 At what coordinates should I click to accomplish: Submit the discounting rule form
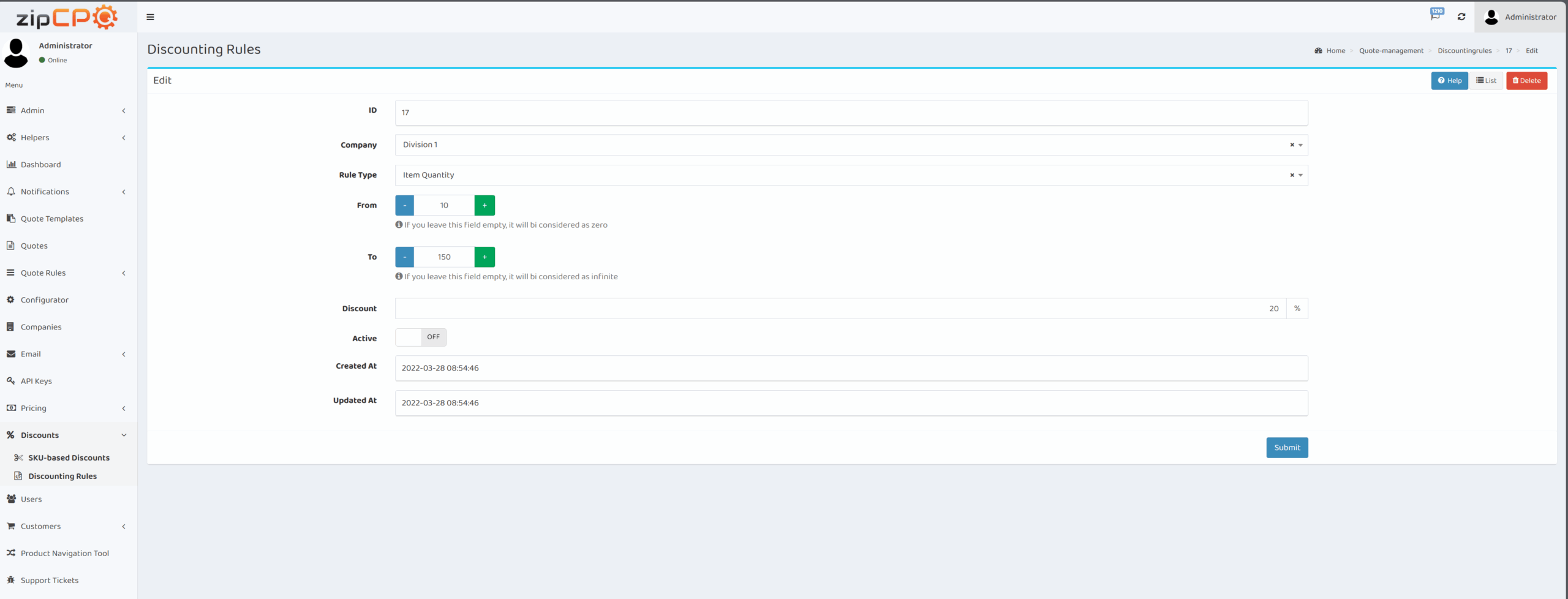click(1287, 448)
